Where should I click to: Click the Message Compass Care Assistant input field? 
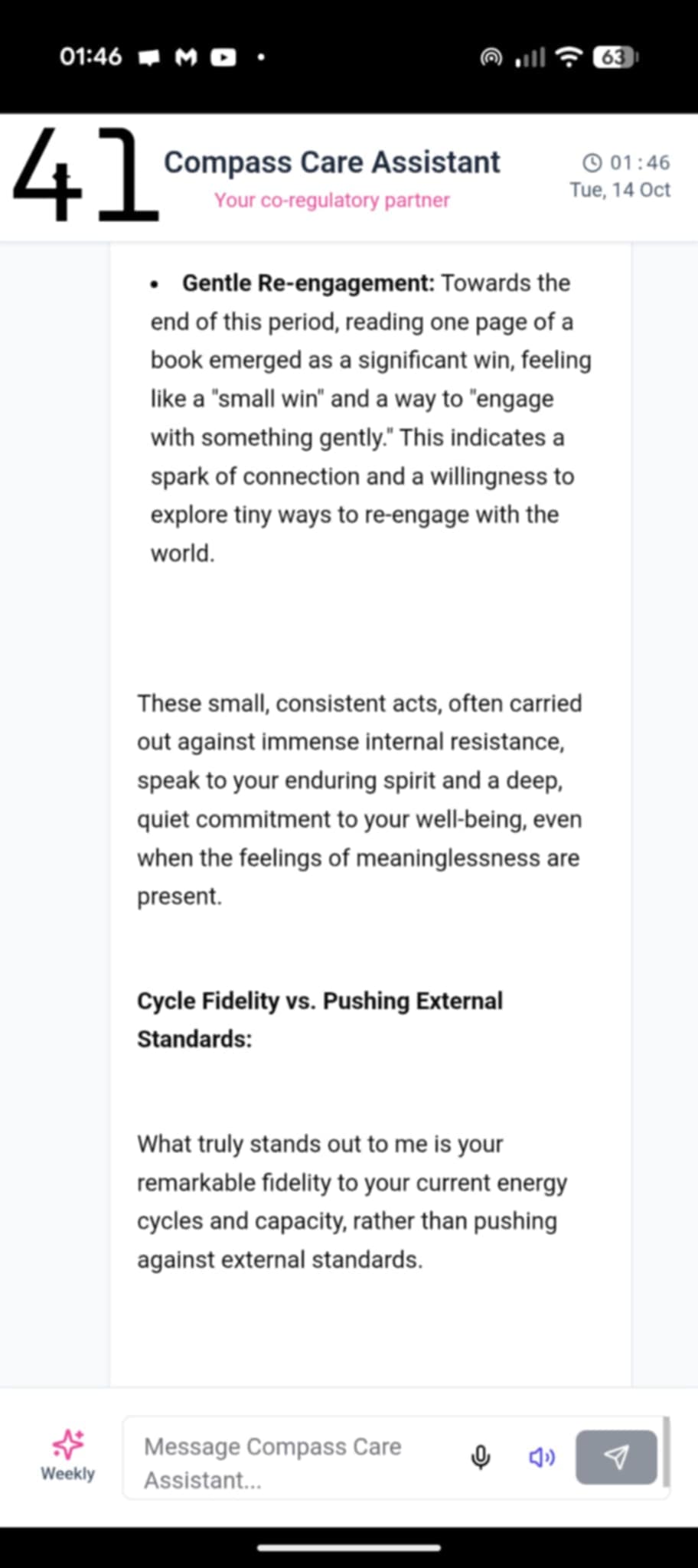298,1462
